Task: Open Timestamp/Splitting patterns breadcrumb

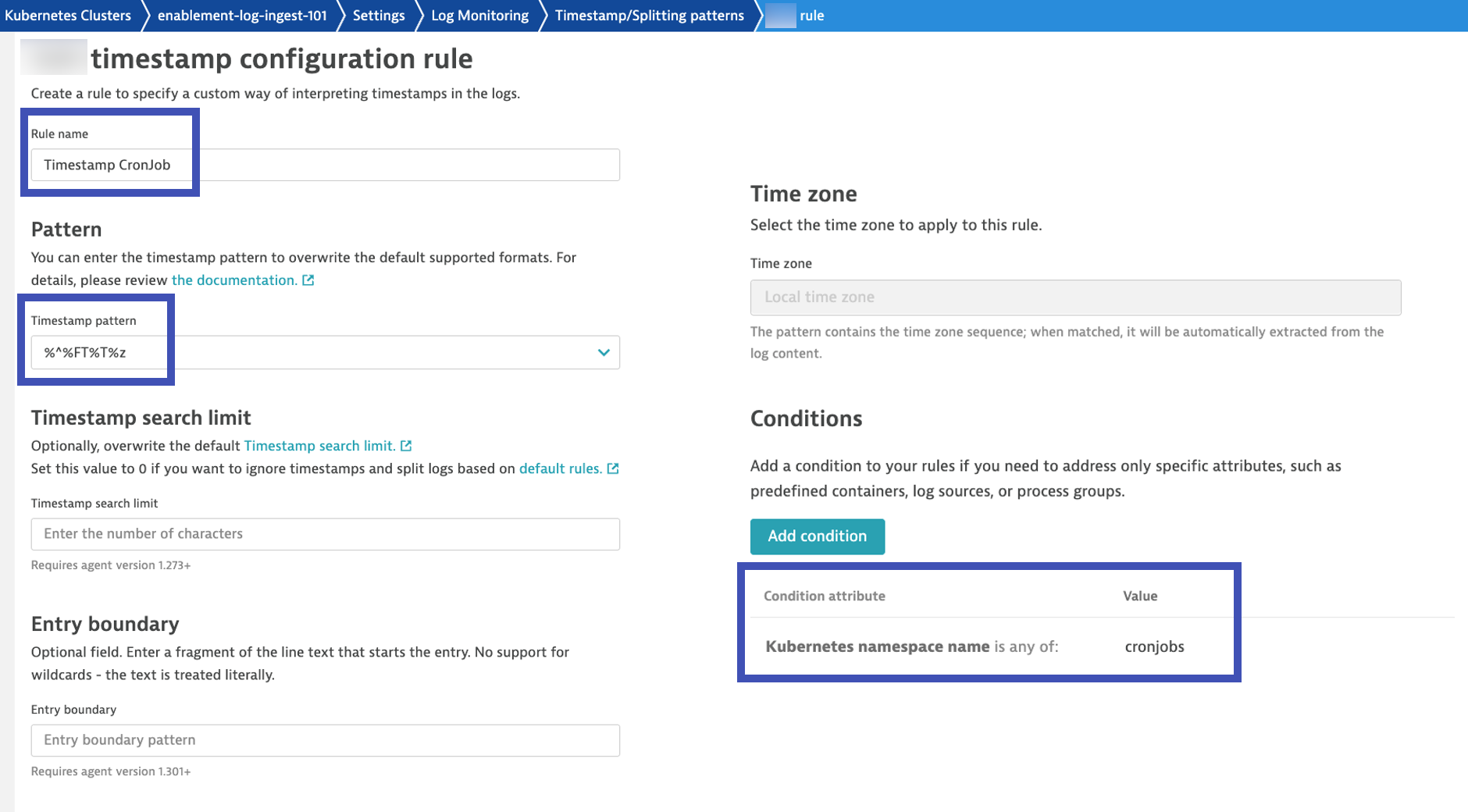Action: [x=649, y=16]
